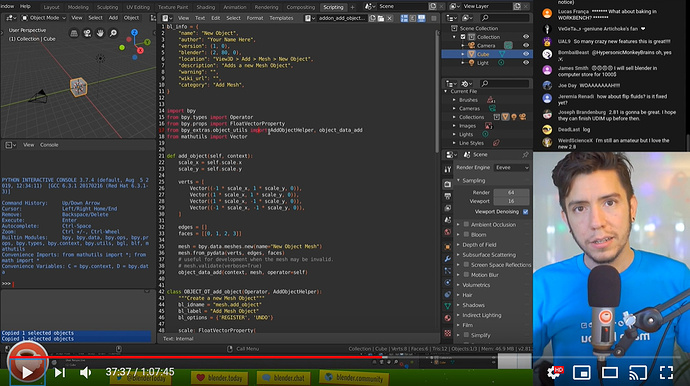The height and width of the screenshot is (386, 690).
Task: Toggle line numbers in text editor
Action: click(x=404, y=18)
